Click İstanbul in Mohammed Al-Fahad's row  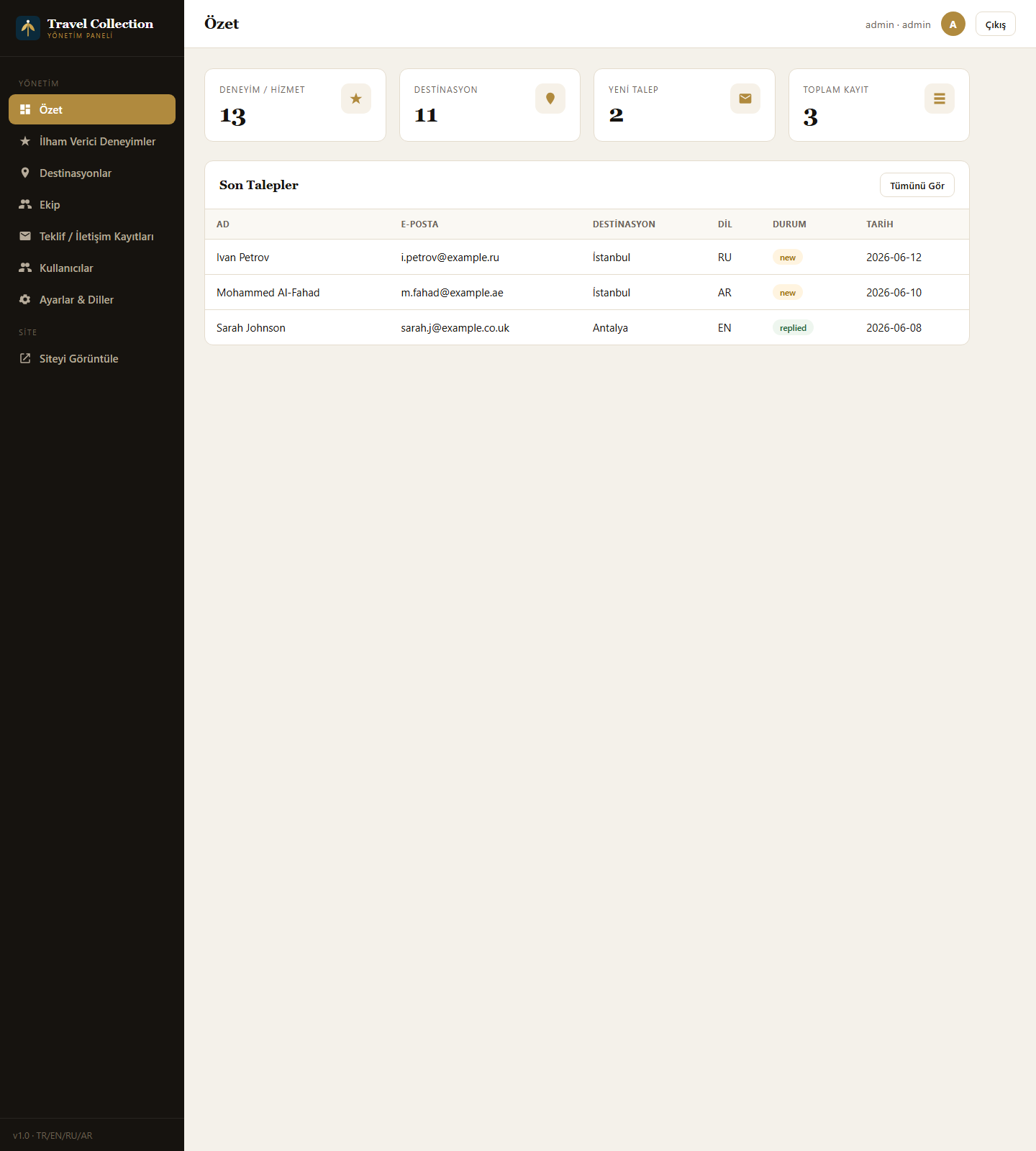point(612,293)
